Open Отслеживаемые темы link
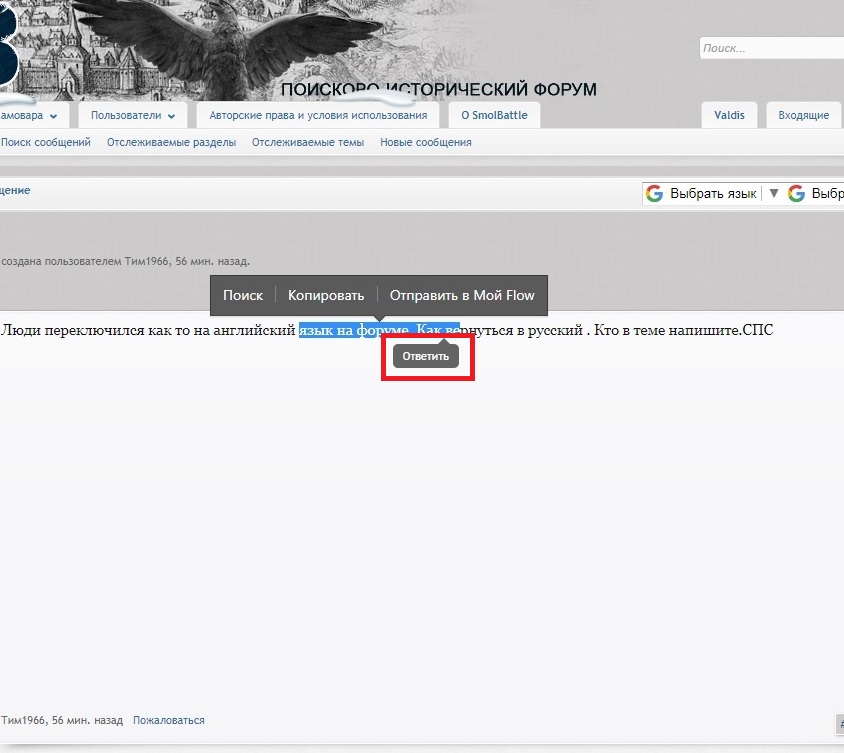 [x=308, y=142]
